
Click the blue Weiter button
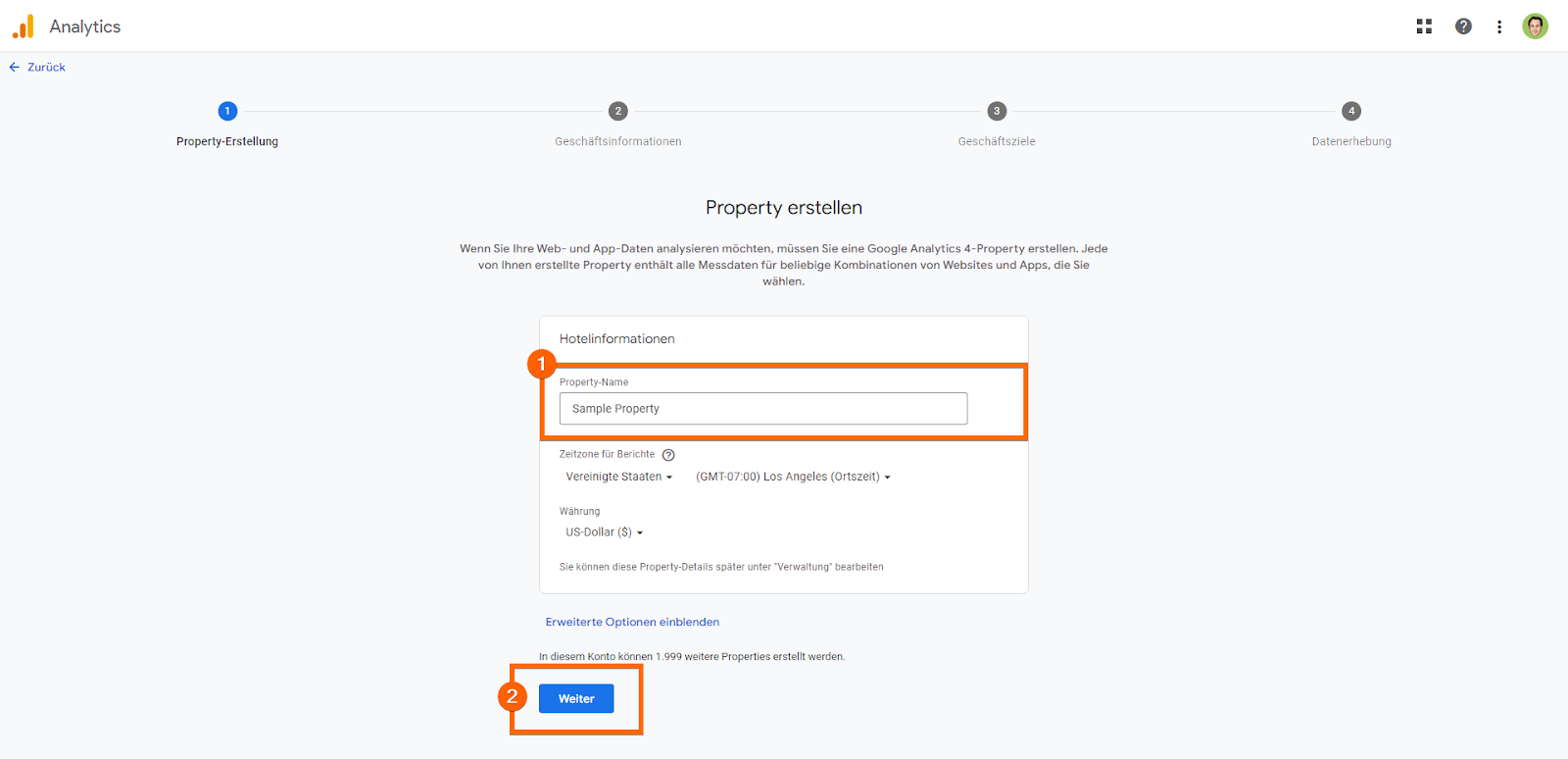click(576, 698)
